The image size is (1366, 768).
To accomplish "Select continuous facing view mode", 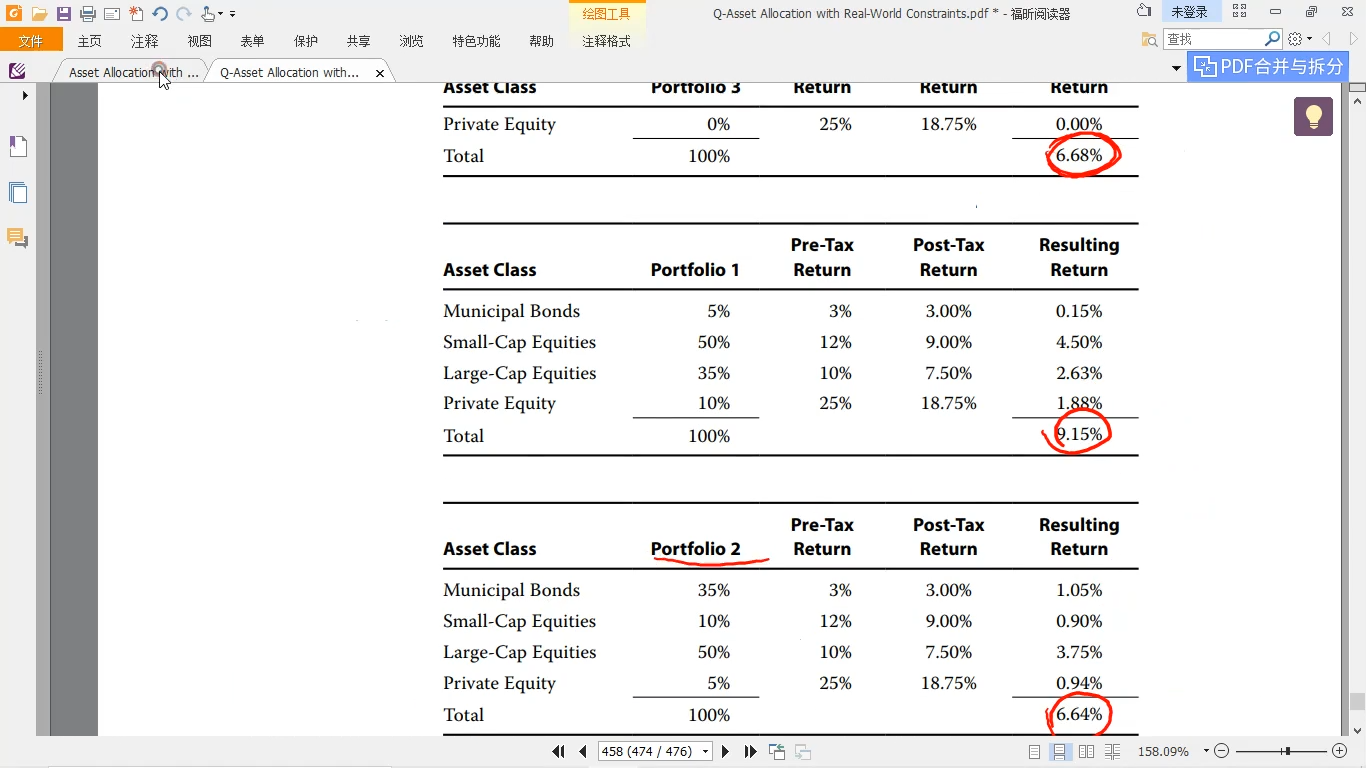I will click(1112, 752).
